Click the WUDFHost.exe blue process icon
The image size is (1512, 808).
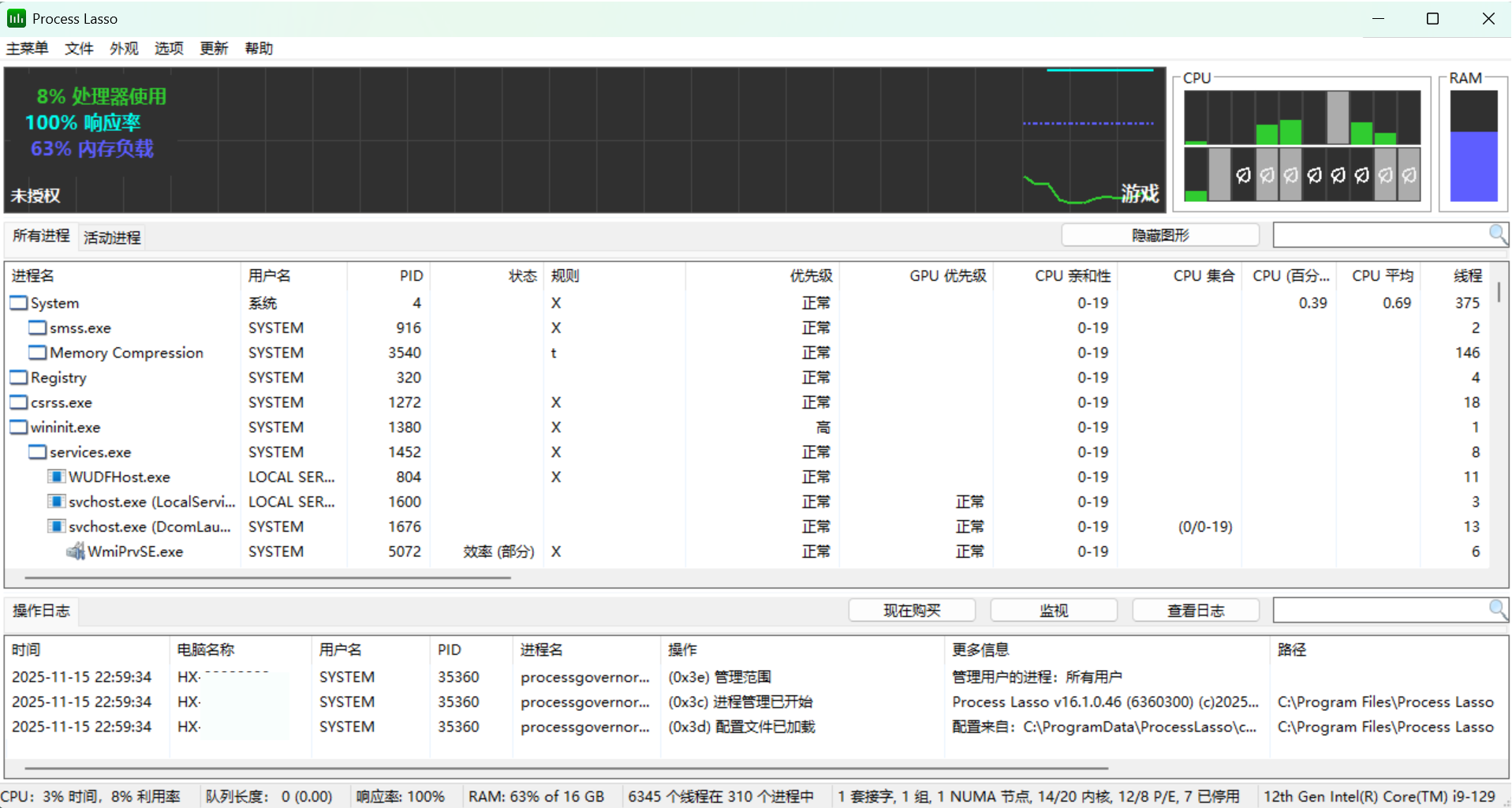coord(56,477)
